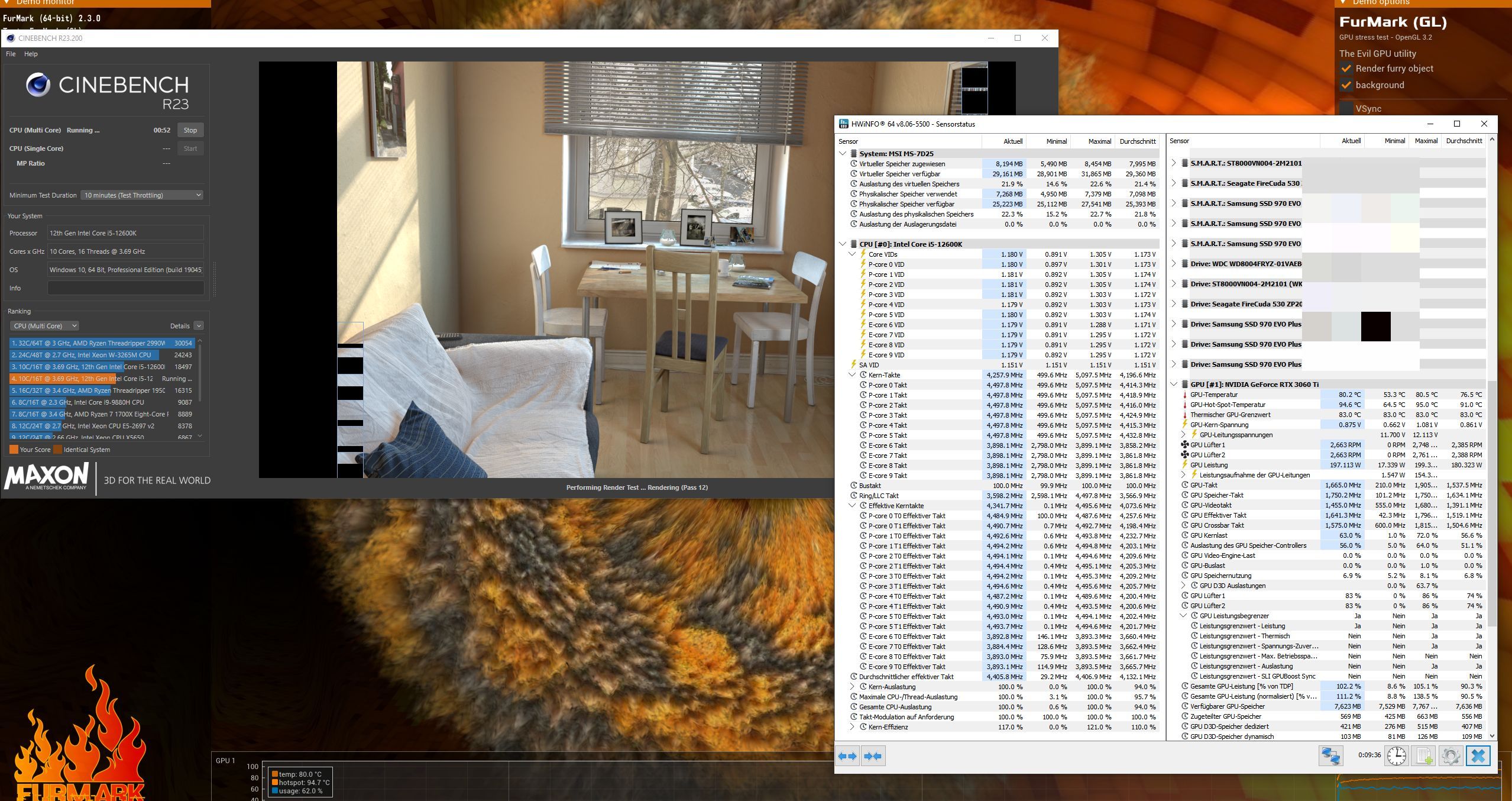Screen dimensions: 1512x801
Task: Click the HWiNFO collapse columns arrows icon
Action: 873,756
